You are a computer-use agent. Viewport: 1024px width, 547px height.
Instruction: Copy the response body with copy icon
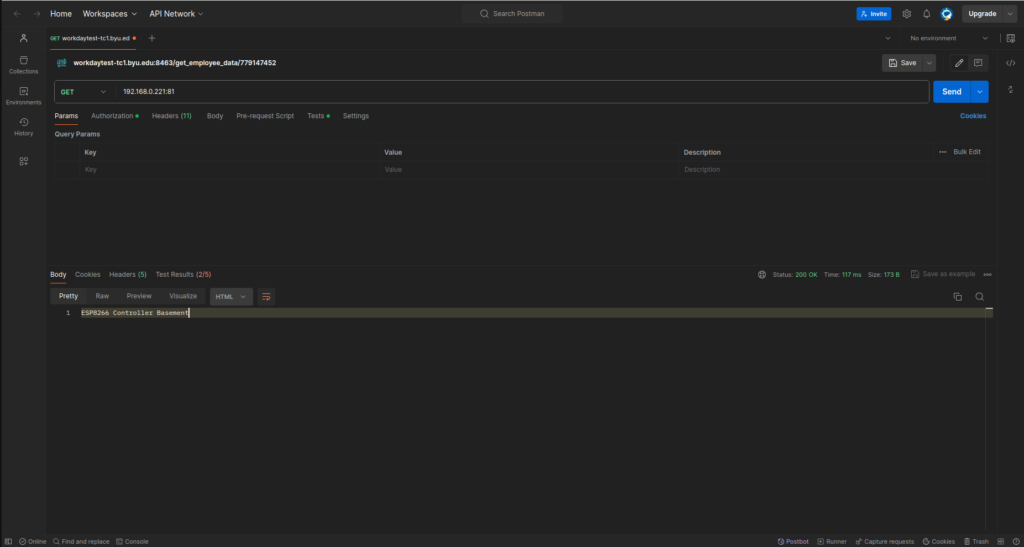pyautogui.click(x=957, y=296)
